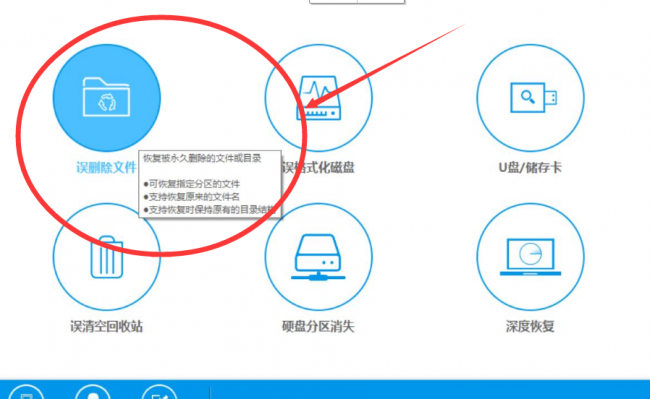Select the 误清空回收站 recycle bin icon
The image size is (650, 399).
pos(107,256)
